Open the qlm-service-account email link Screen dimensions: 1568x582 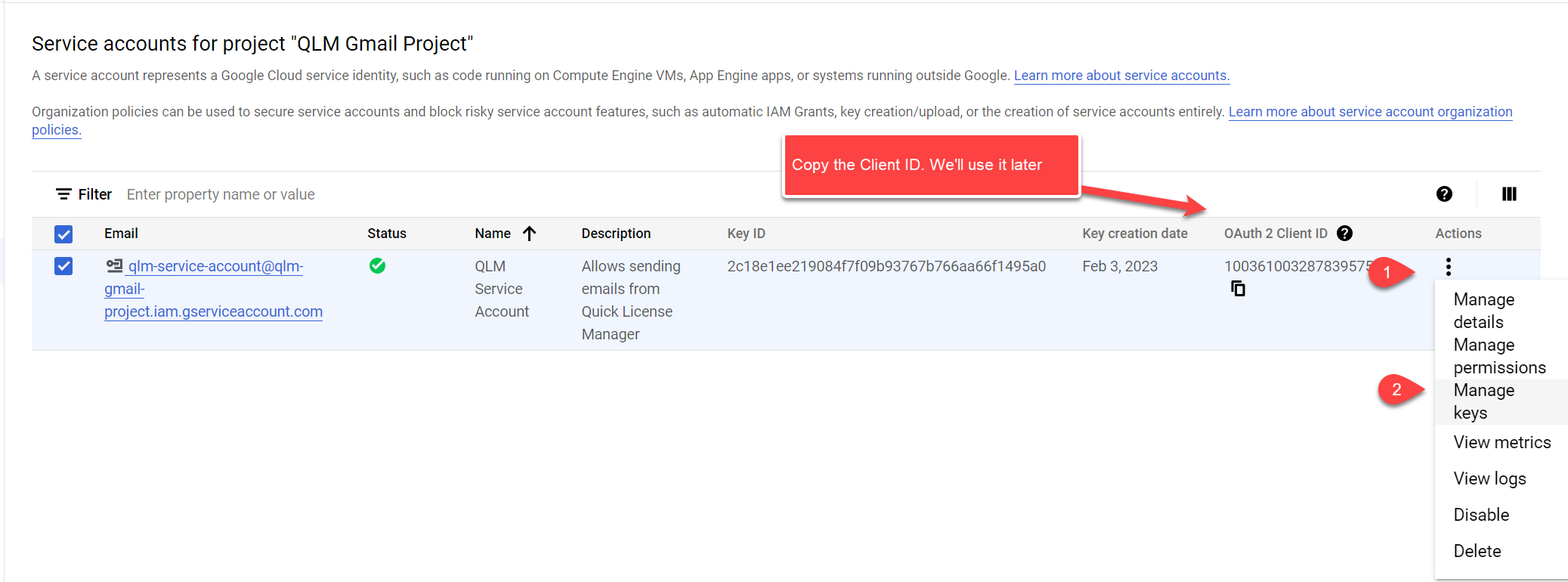[x=215, y=289]
